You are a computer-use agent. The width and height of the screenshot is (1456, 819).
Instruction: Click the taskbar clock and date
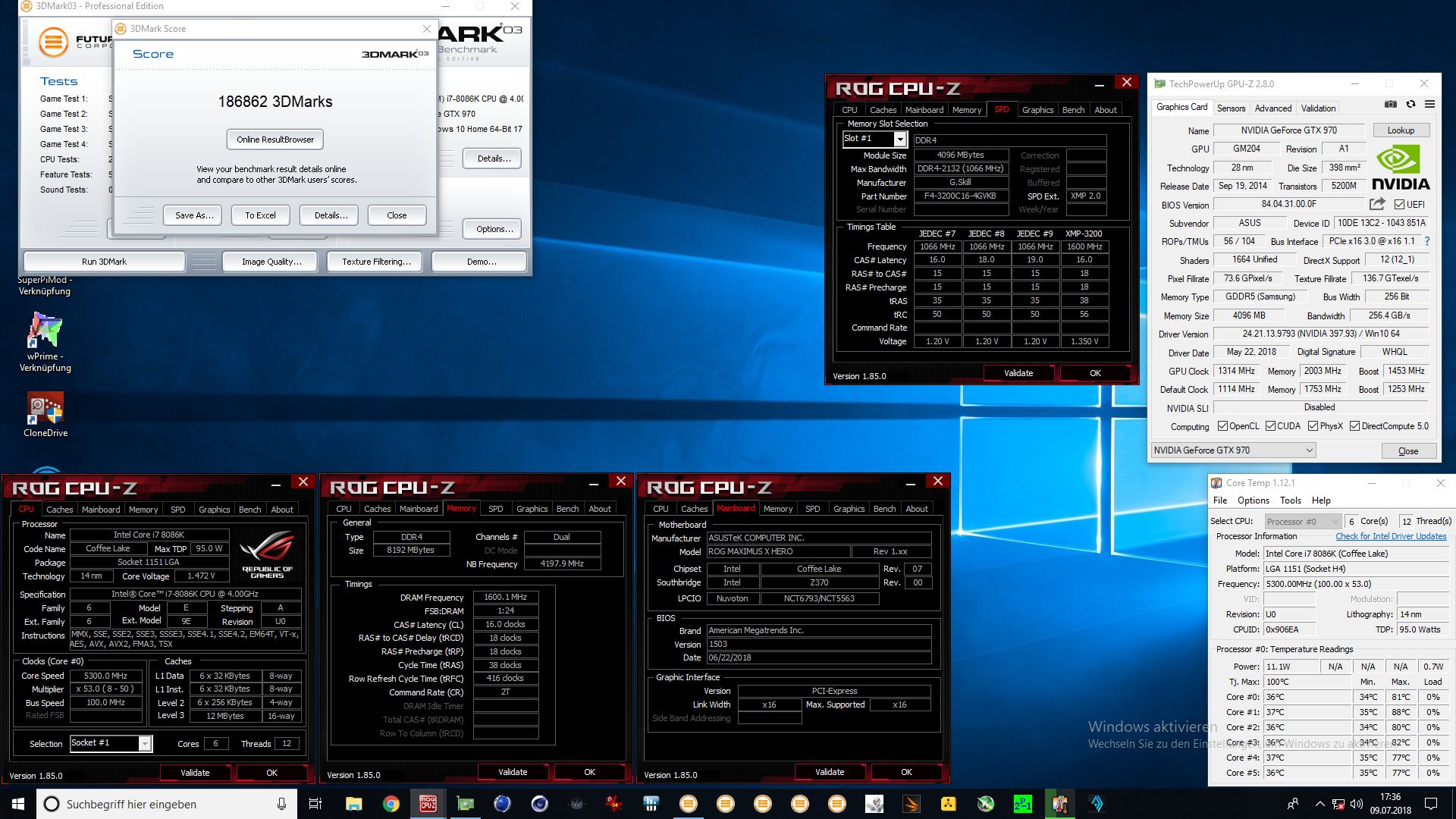click(x=1390, y=804)
